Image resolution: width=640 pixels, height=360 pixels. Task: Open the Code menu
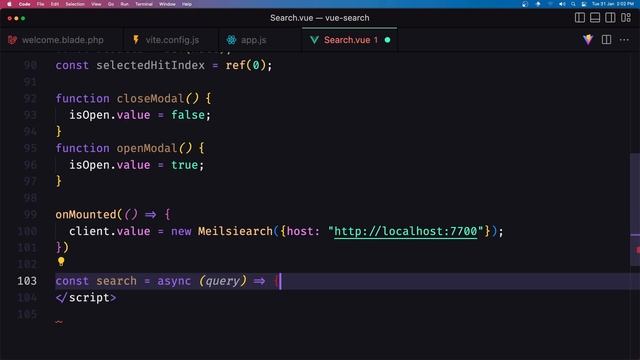(24, 4)
